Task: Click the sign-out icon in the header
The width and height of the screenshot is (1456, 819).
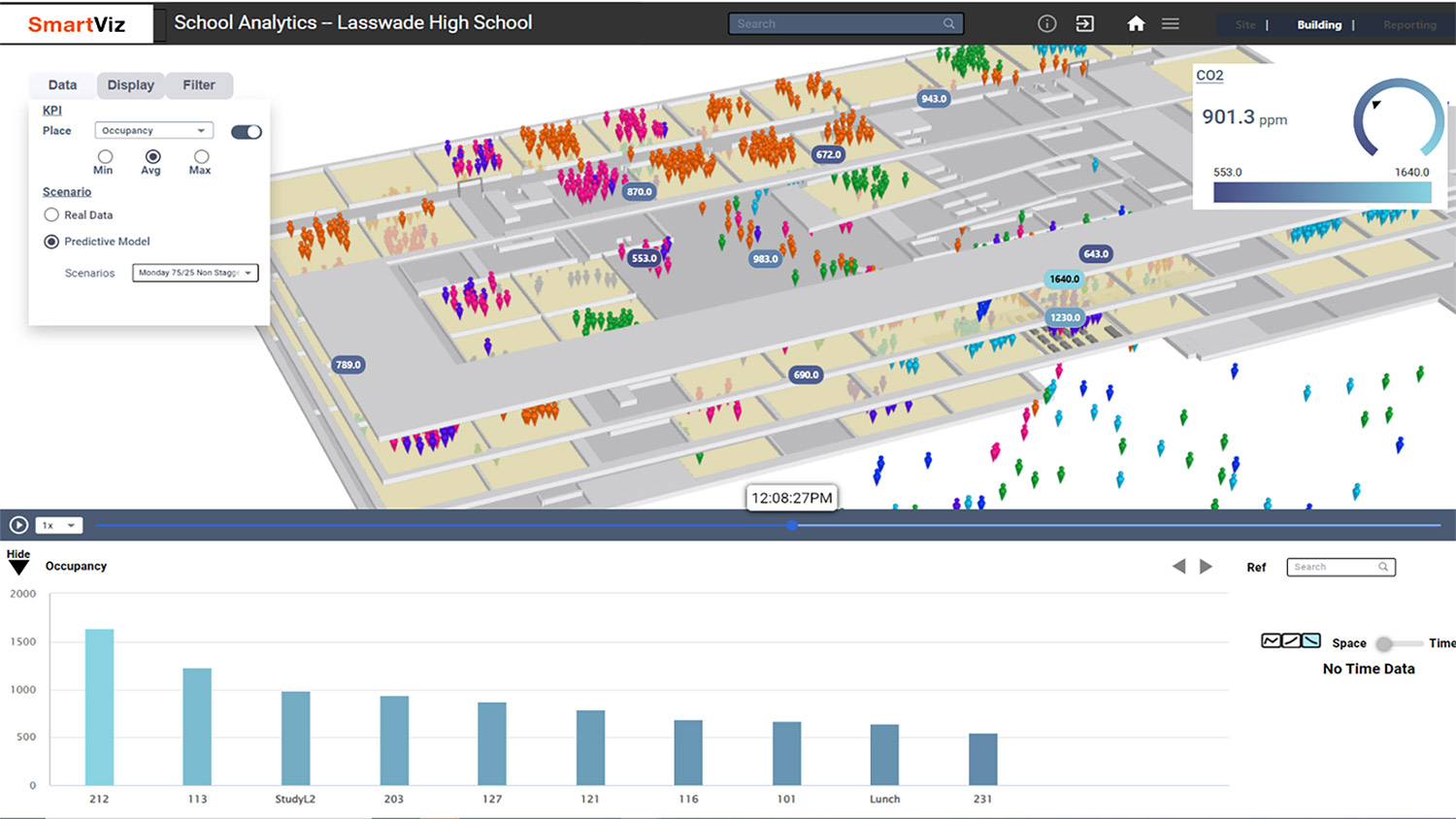Action: tap(1084, 23)
